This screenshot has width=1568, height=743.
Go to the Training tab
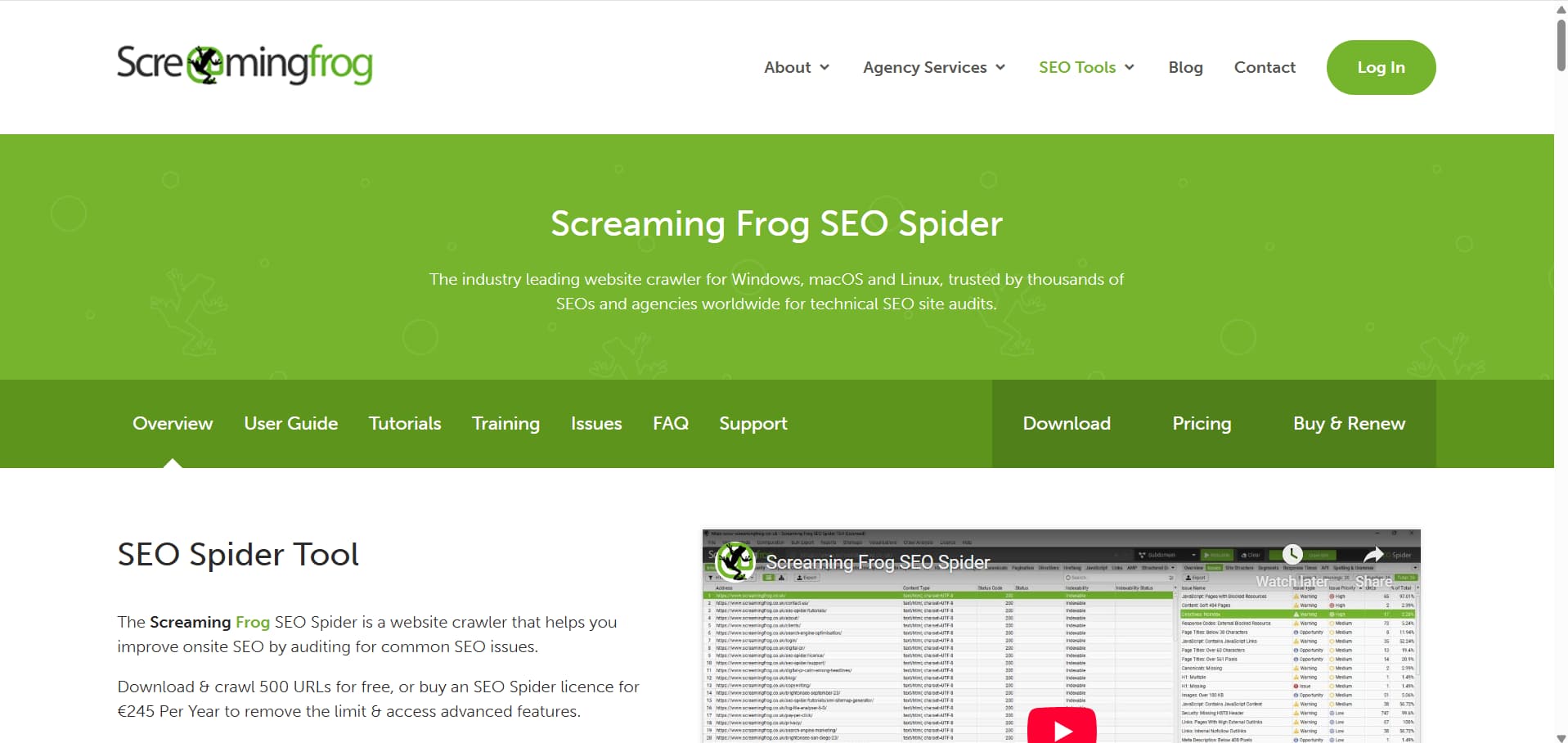coord(505,423)
